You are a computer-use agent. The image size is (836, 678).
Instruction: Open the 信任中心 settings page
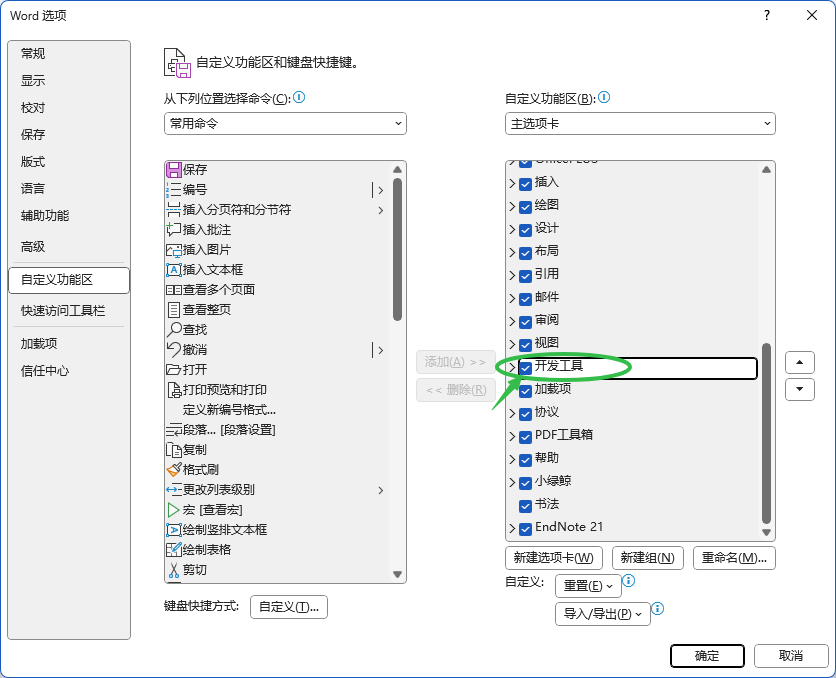(x=45, y=370)
